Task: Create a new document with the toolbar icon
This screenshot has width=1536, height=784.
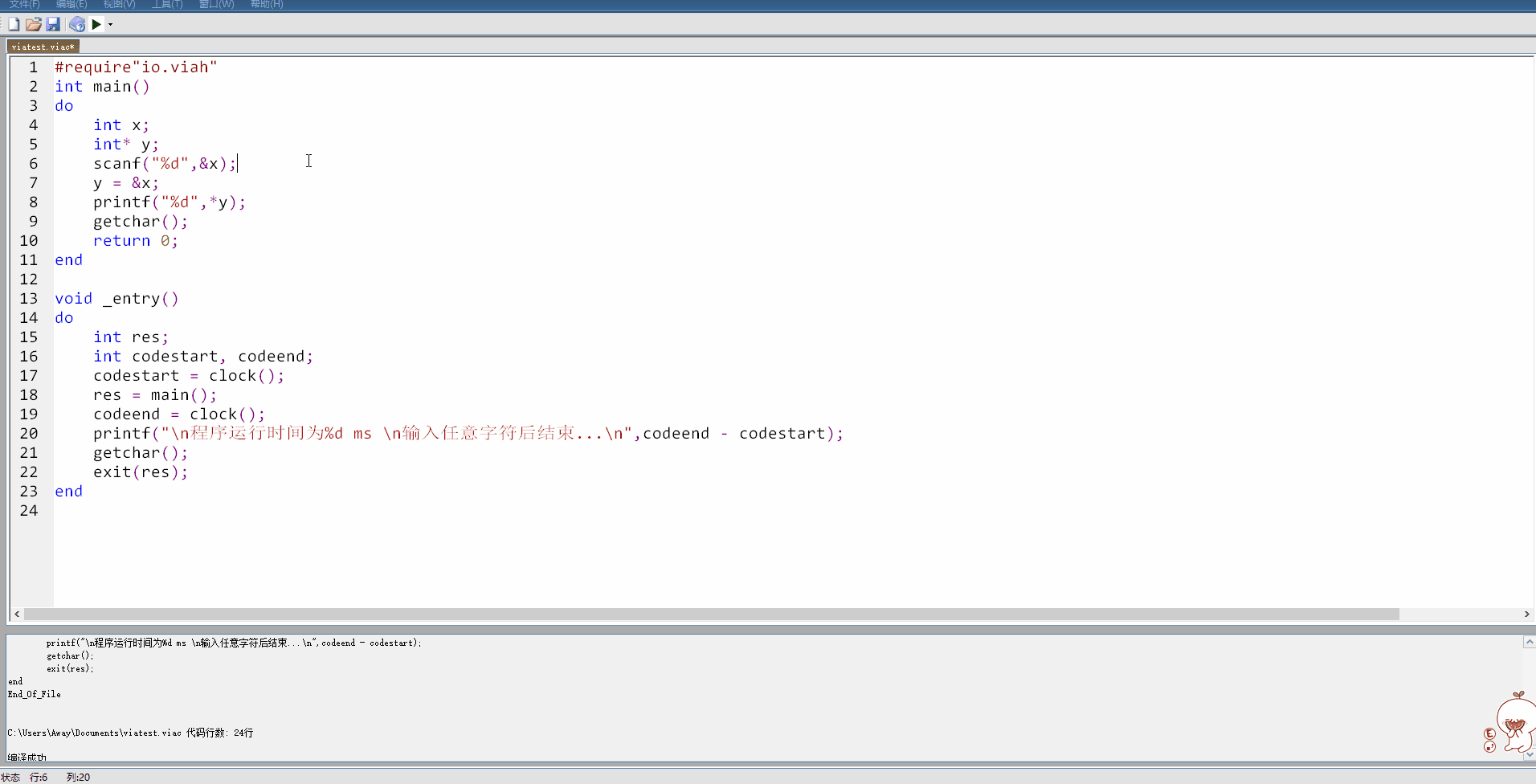Action: (13, 24)
